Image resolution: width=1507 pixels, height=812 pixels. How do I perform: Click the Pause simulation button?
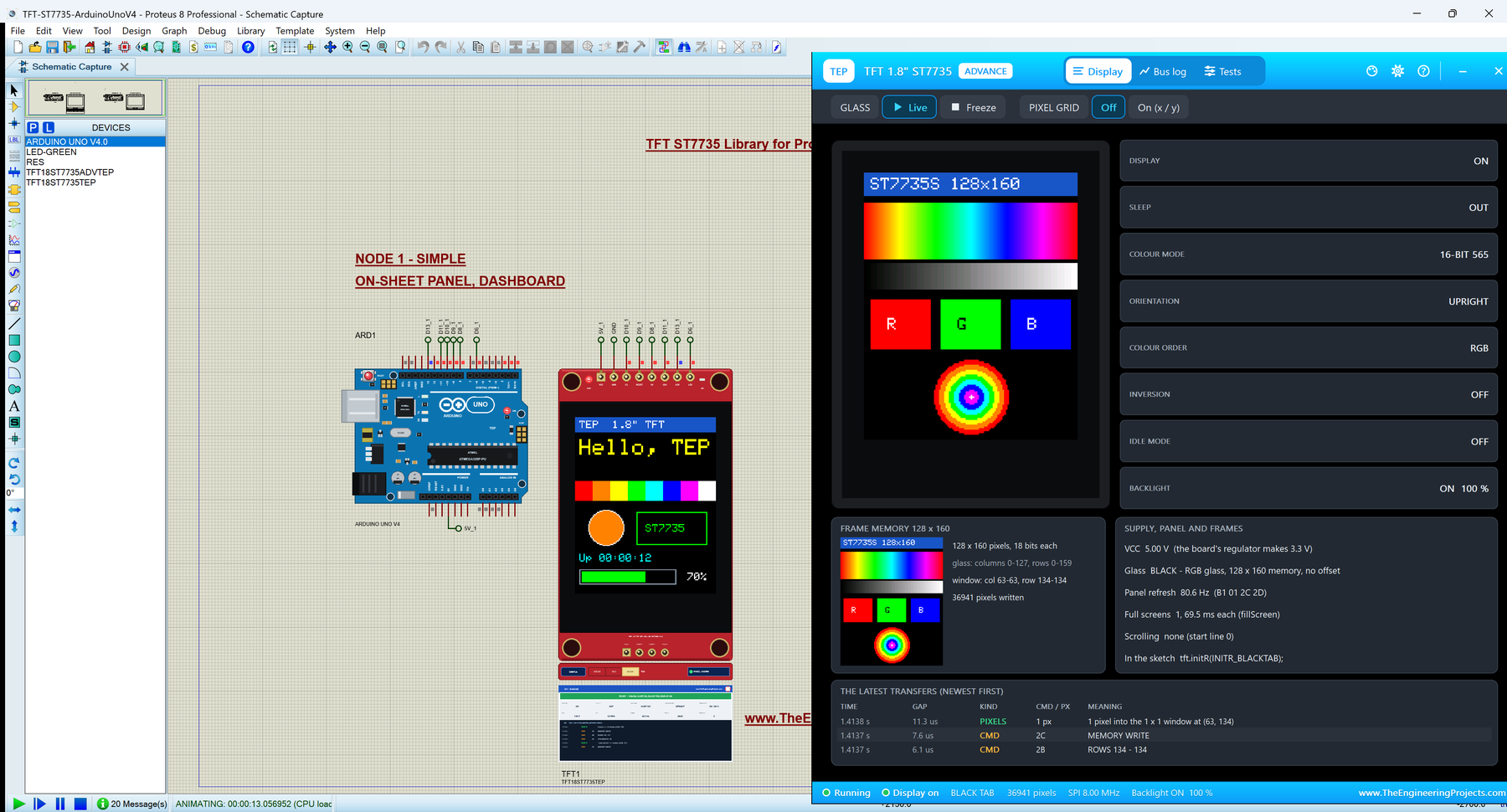60,804
